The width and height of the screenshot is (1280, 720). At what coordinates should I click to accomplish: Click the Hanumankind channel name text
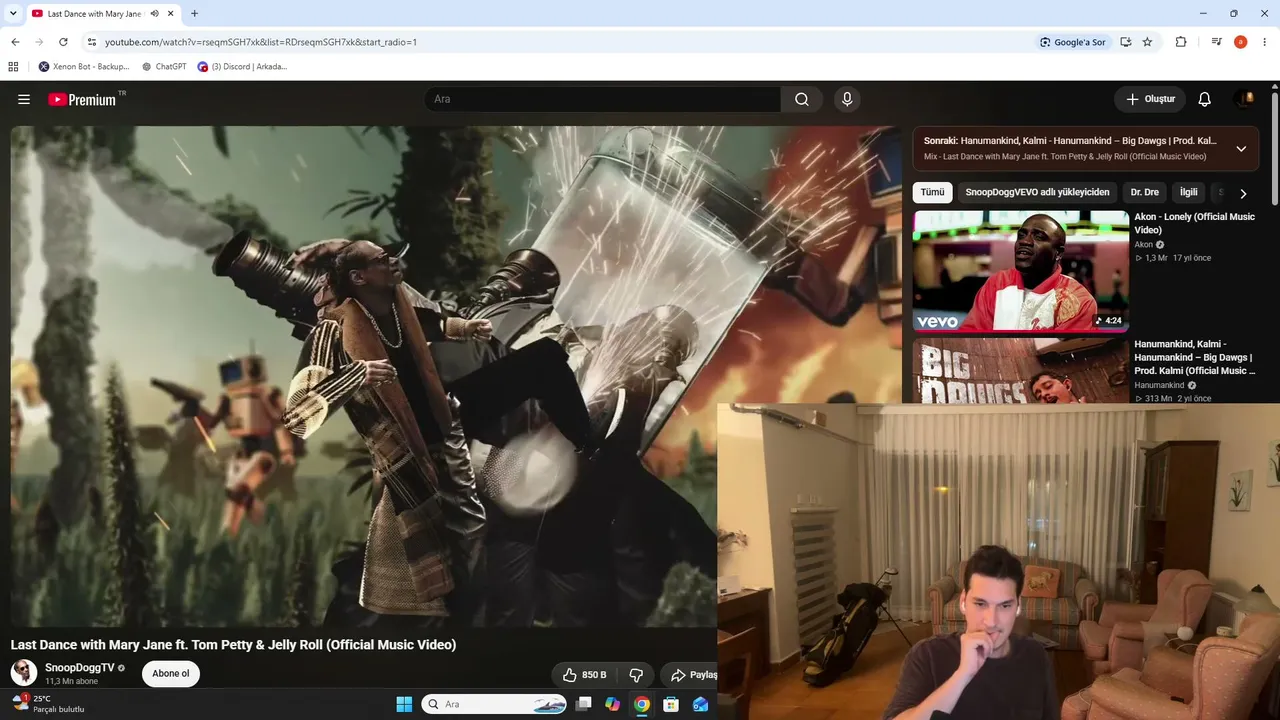click(1159, 385)
